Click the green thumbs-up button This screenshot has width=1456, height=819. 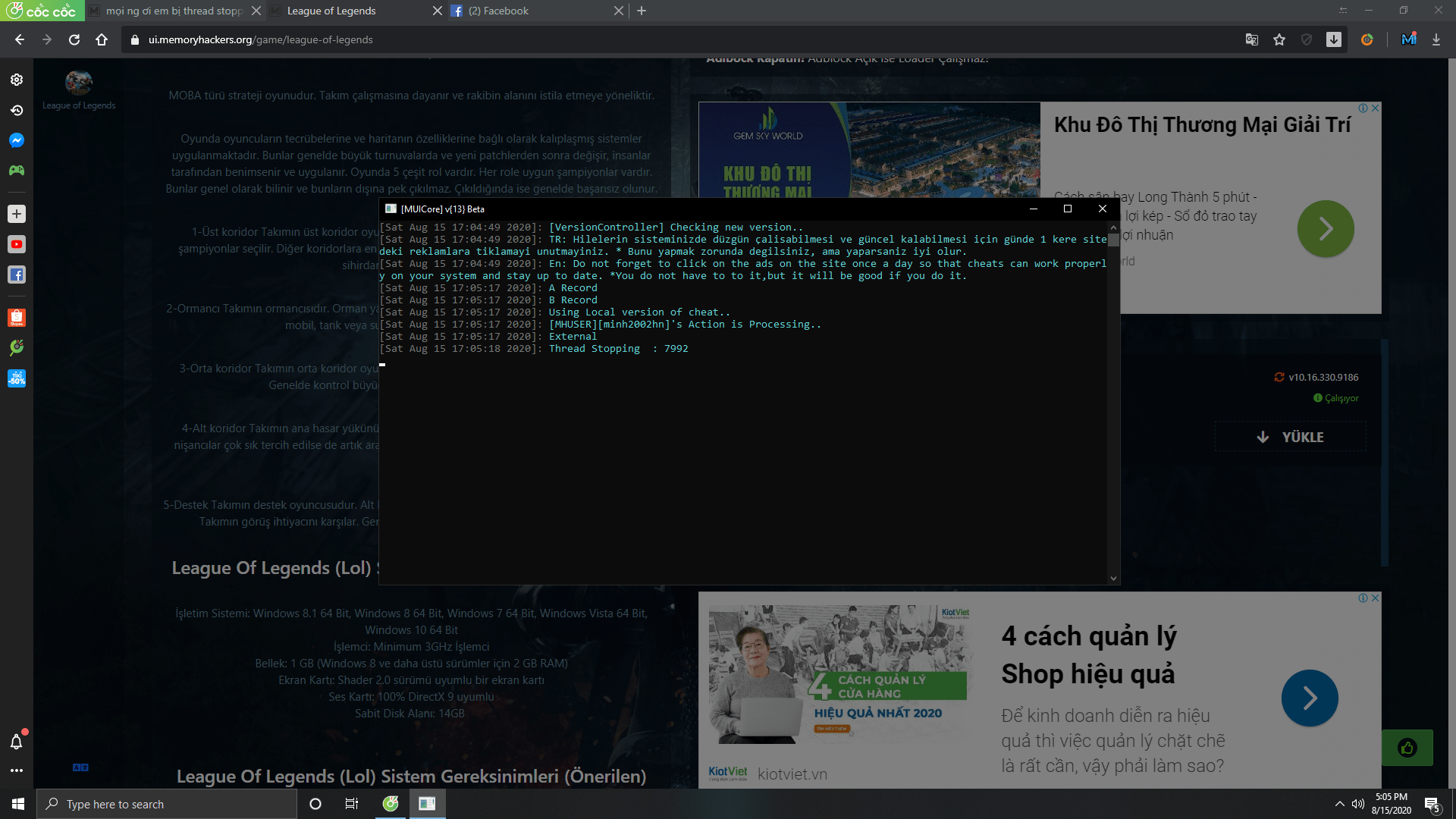(1407, 748)
